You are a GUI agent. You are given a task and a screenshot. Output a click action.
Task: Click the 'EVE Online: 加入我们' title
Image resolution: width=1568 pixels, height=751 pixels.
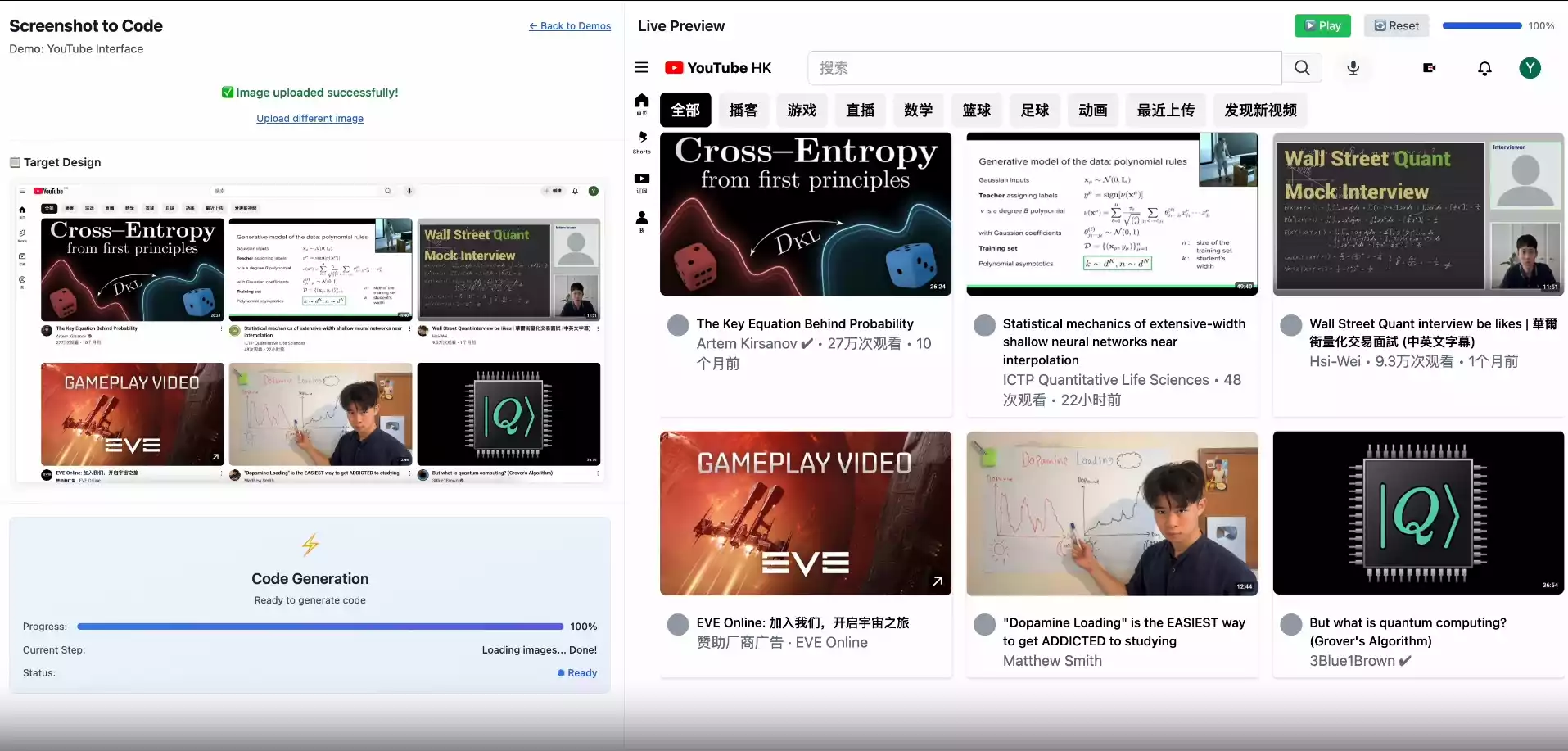tap(802, 623)
